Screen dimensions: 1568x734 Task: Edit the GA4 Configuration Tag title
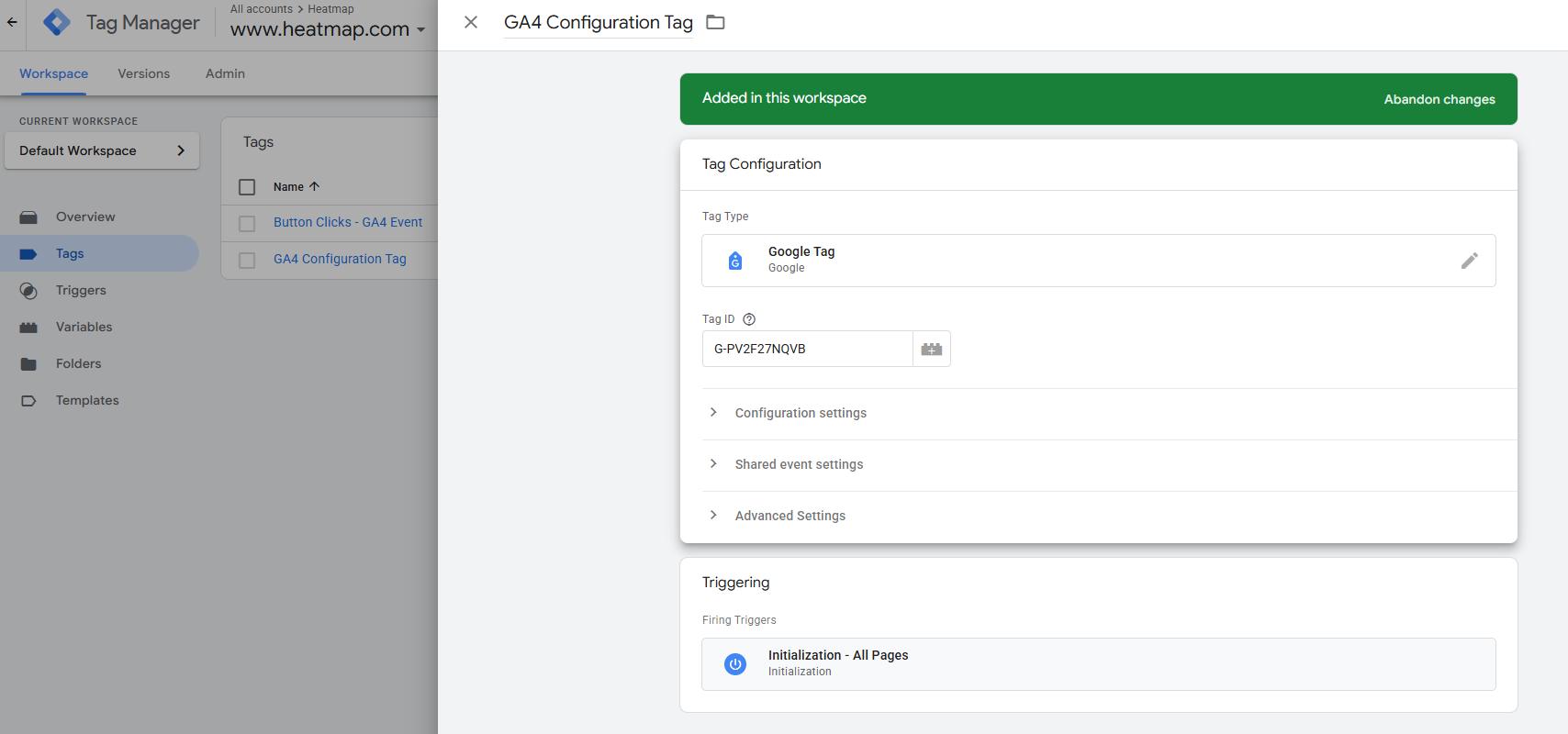(x=599, y=23)
